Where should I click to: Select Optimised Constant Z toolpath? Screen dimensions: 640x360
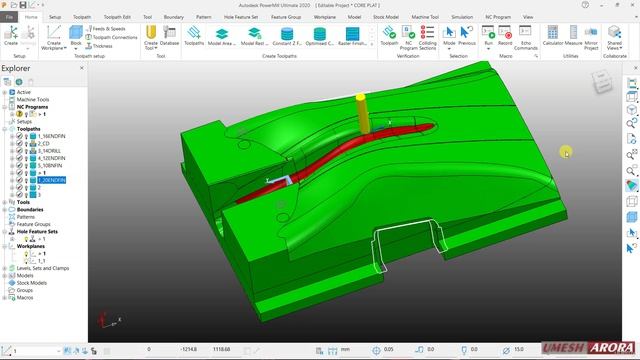[x=320, y=36]
